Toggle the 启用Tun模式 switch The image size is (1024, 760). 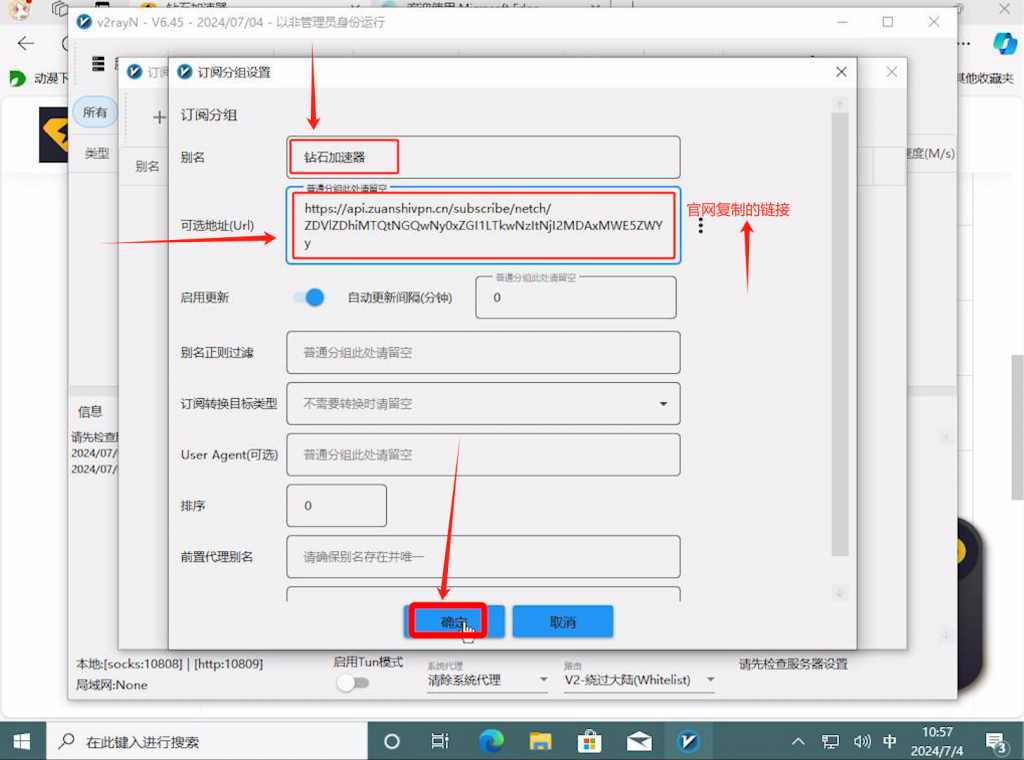[x=353, y=682]
